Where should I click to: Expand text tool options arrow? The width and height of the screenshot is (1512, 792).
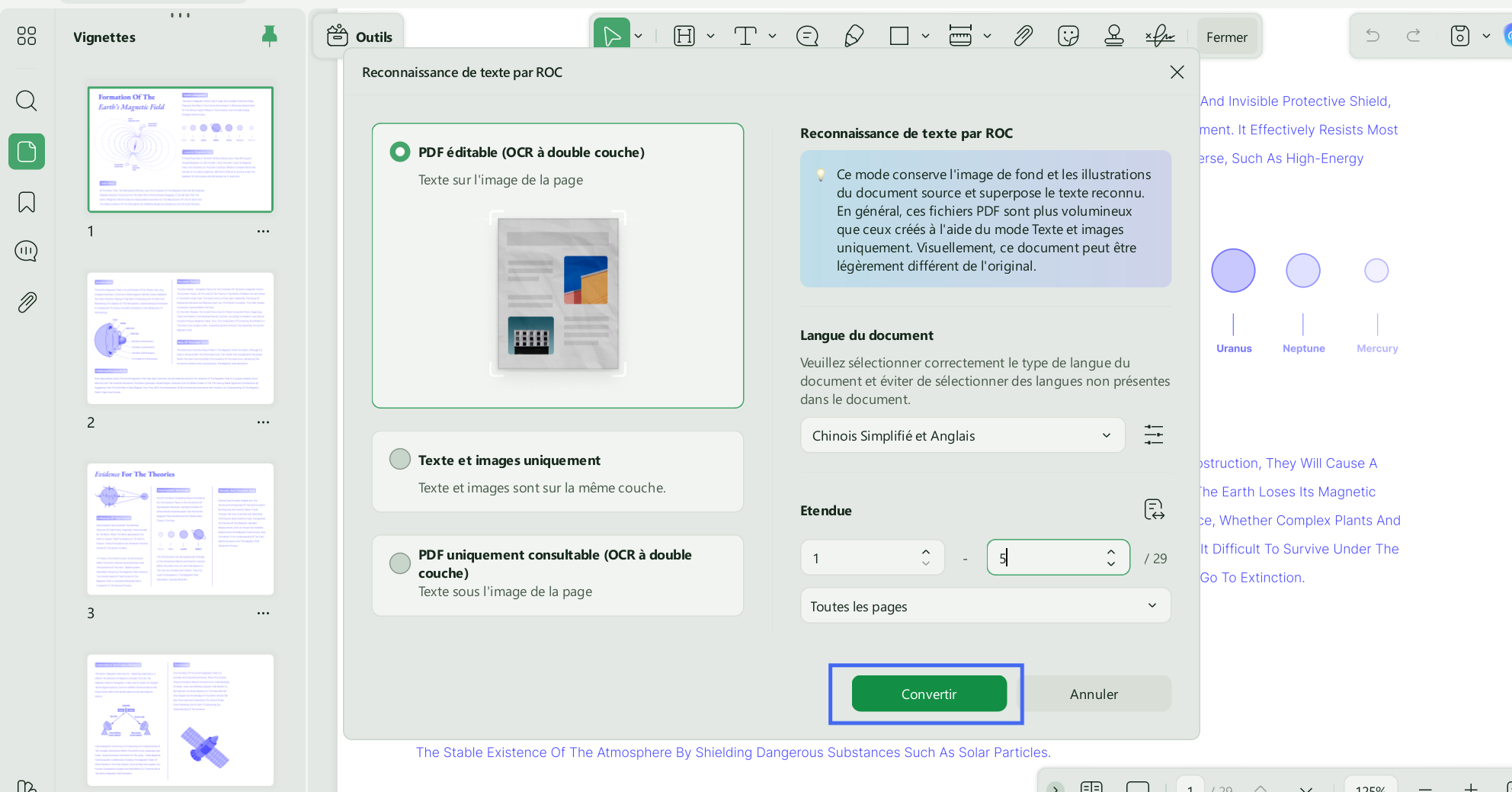pos(772,36)
